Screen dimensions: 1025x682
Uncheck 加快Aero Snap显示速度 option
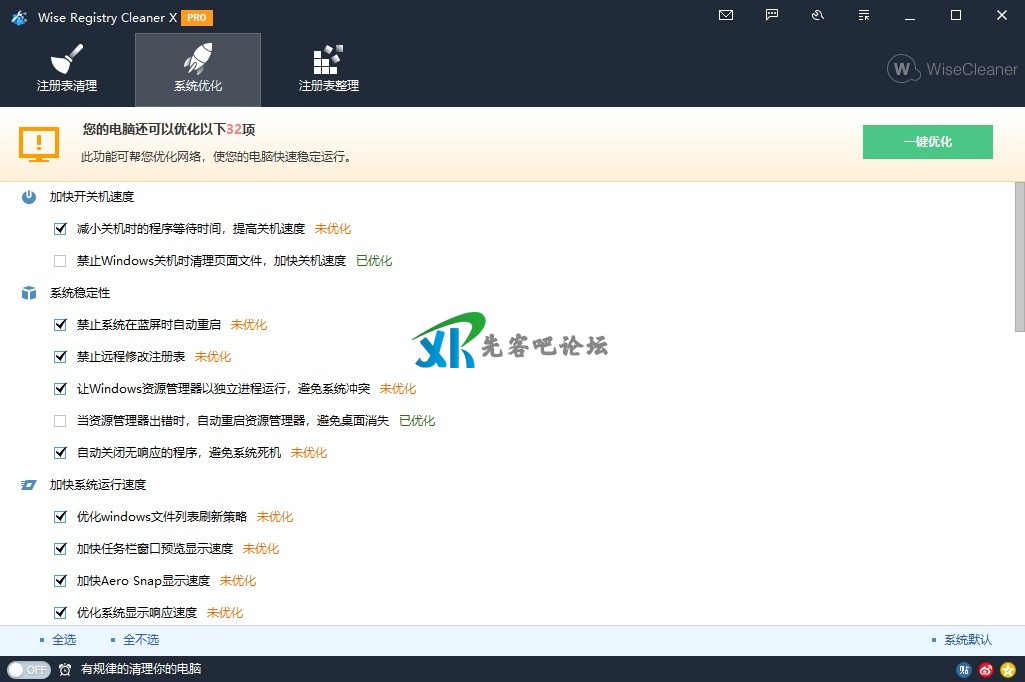(61, 581)
